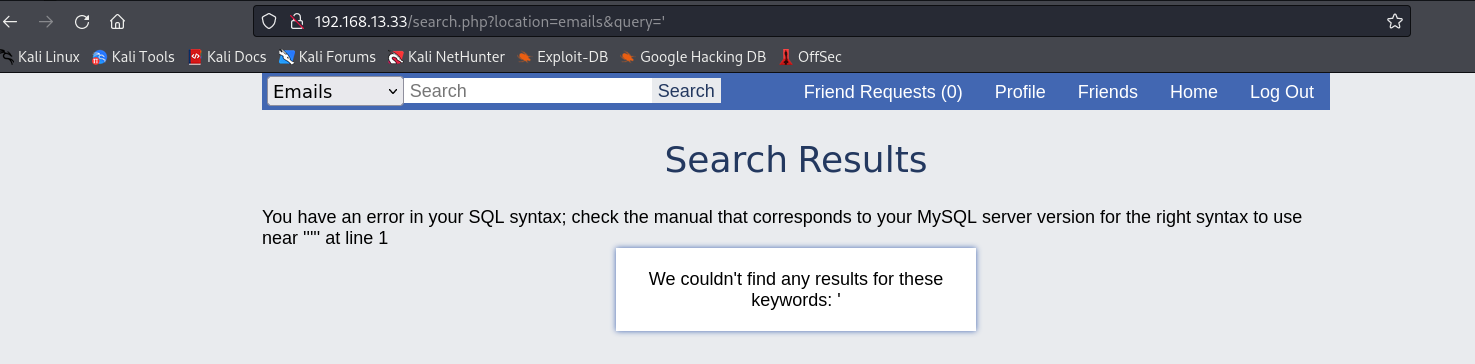Click the insecure connection padlock icon
The width and height of the screenshot is (1475, 364).
(295, 21)
